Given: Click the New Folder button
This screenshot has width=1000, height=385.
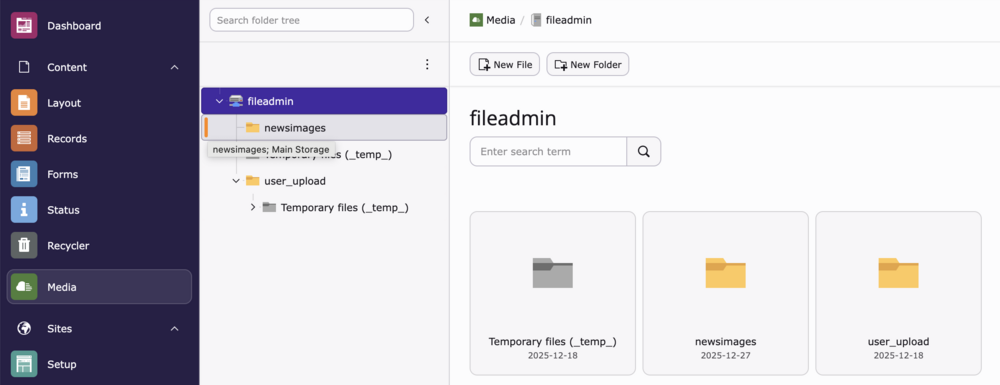Looking at the screenshot, I should tap(588, 64).
